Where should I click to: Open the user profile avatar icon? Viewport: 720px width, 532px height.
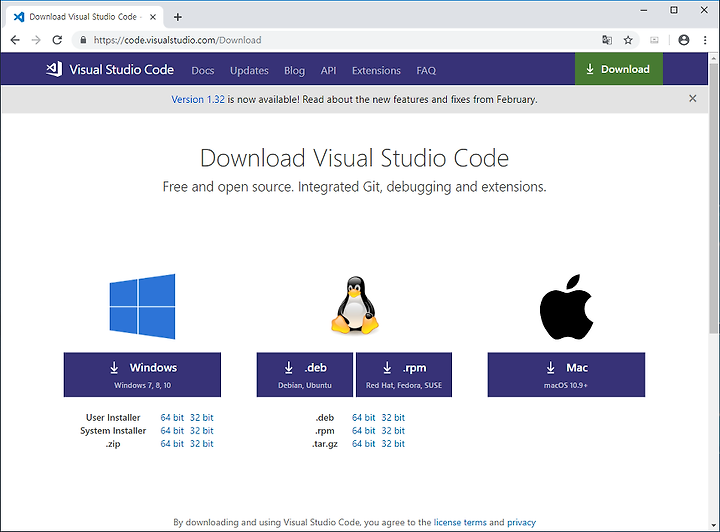pyautogui.click(x=684, y=40)
